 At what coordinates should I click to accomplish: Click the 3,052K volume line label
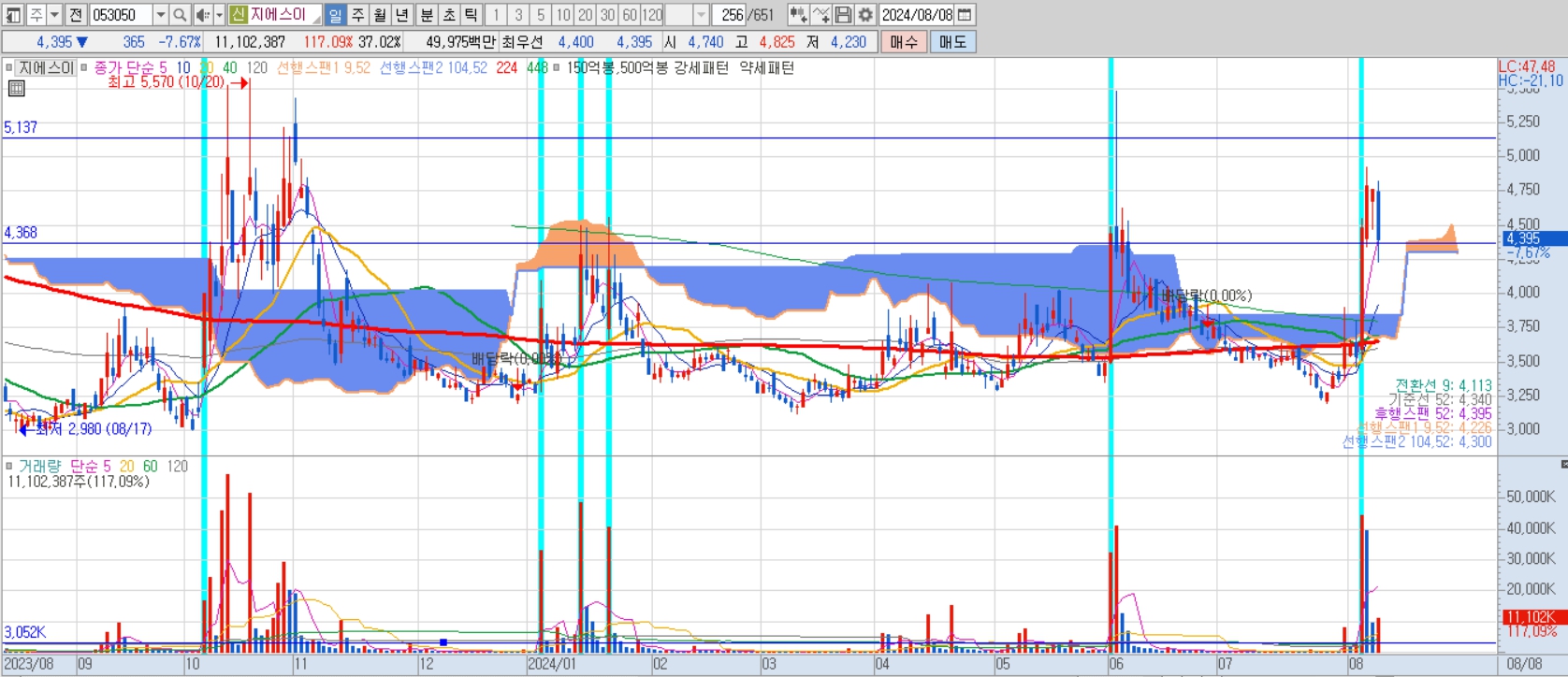coord(25,632)
